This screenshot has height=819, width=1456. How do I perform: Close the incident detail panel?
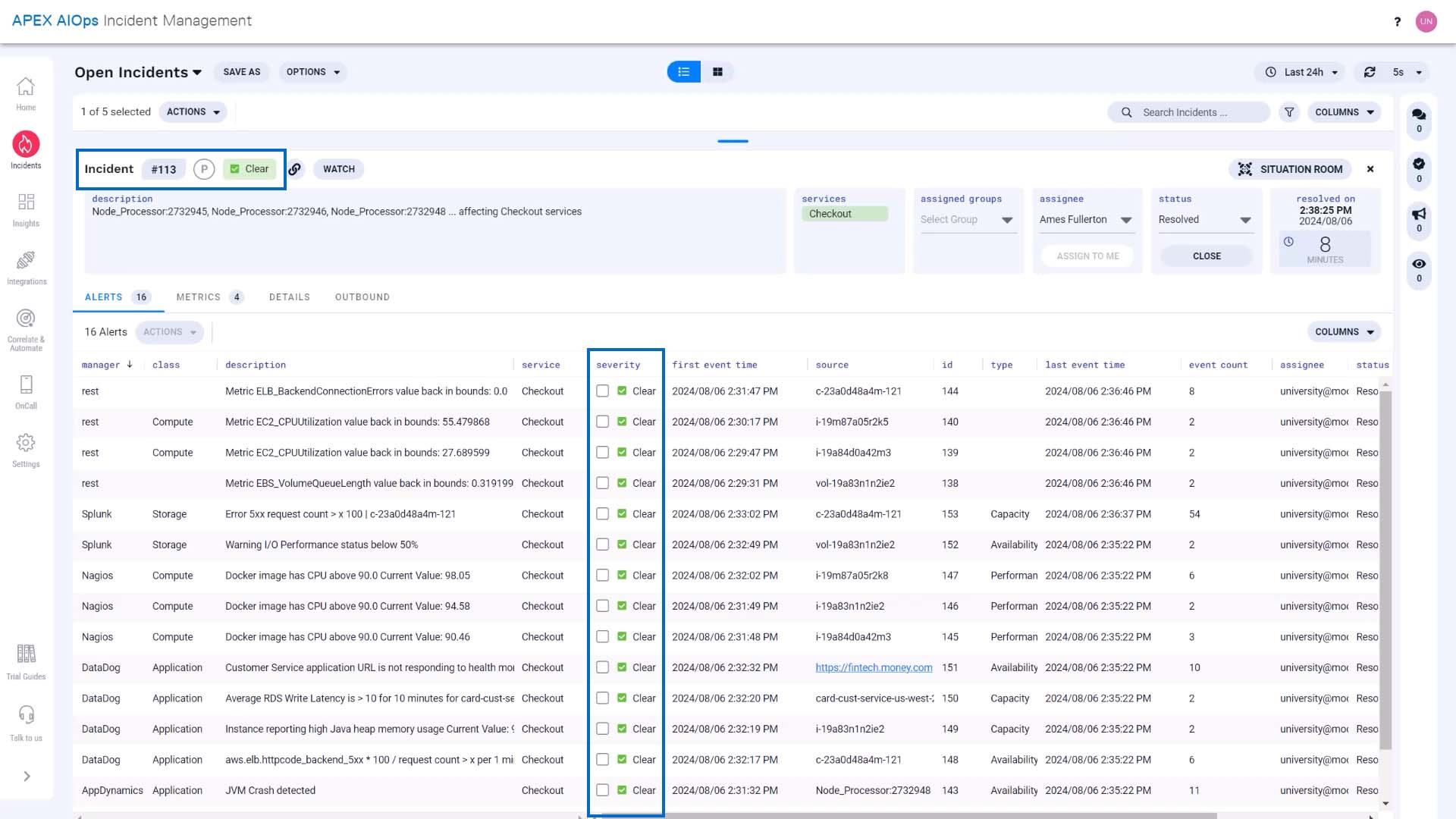tap(1370, 169)
